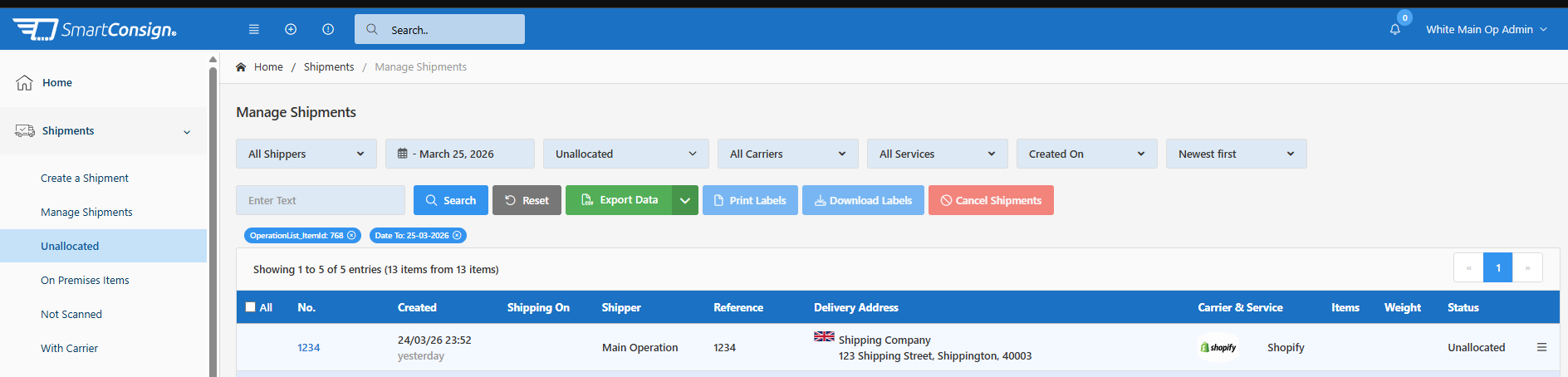The image size is (1568, 377).
Task: Sort by the Status column header
Action: coord(1463,307)
